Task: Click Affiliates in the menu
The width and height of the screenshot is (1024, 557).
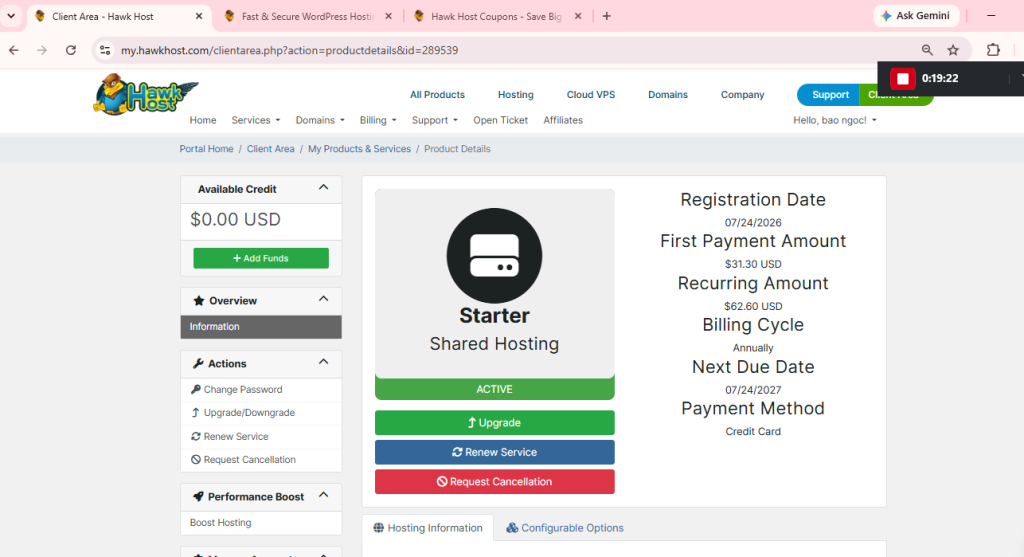Action: tap(563, 120)
